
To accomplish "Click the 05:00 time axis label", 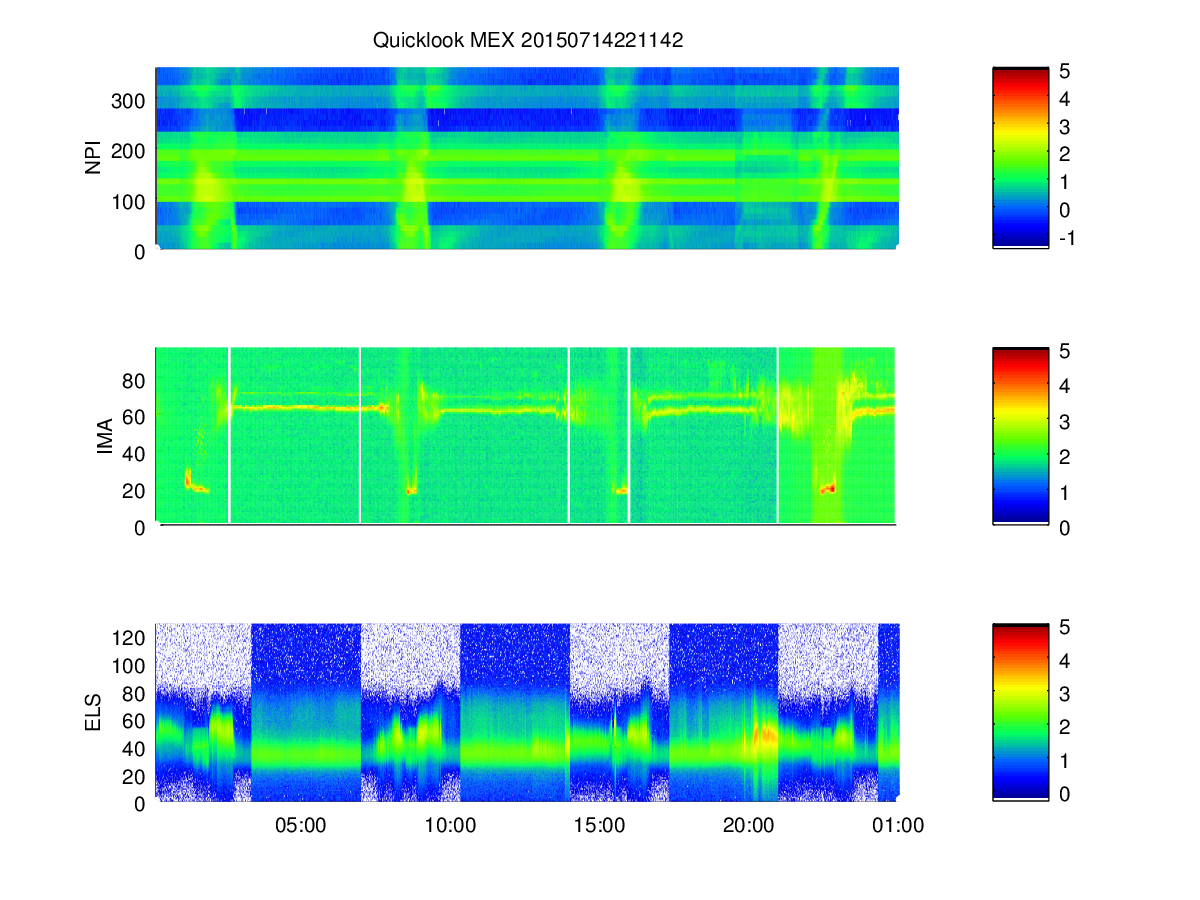I will pos(300,826).
